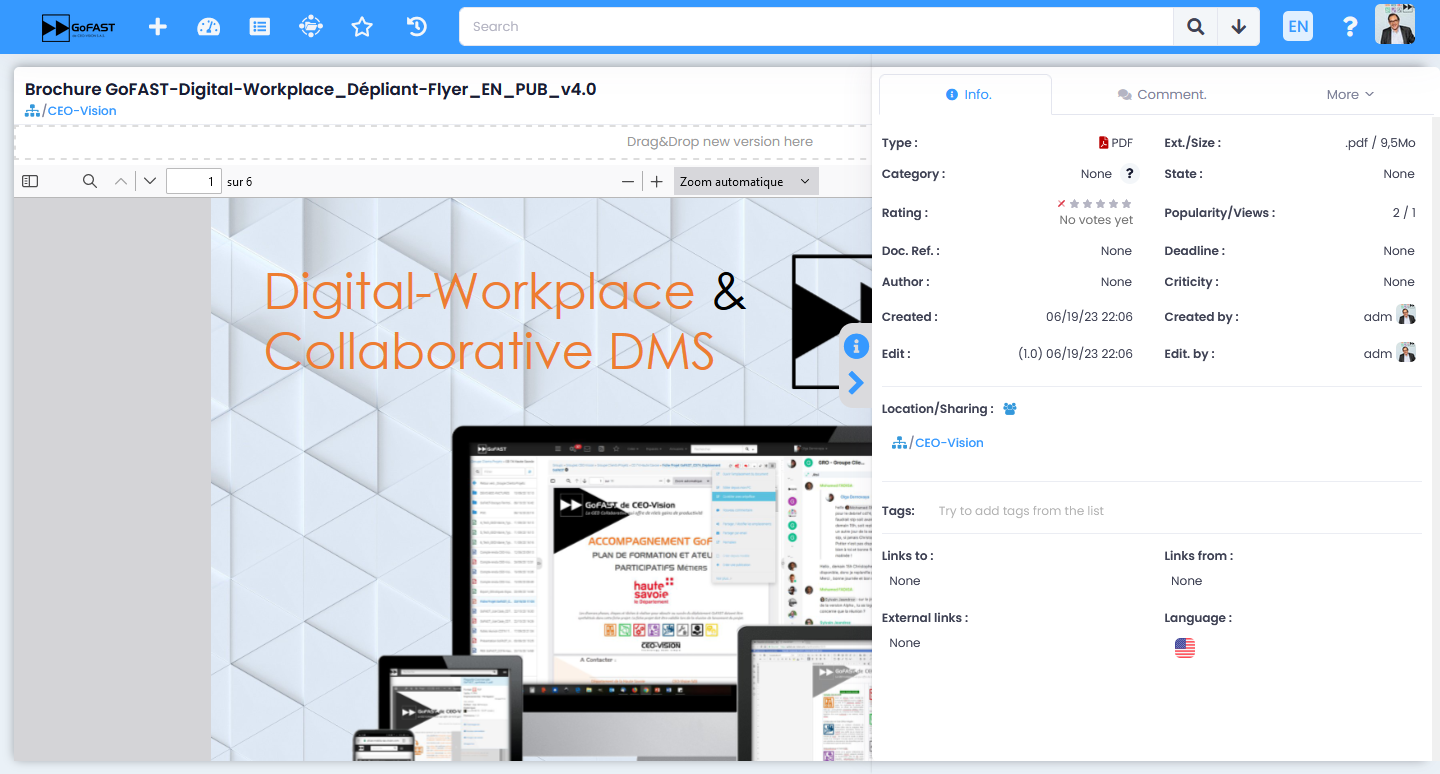1440x774 pixels.
Task: Switch language with EN button
Action: click(x=1298, y=27)
